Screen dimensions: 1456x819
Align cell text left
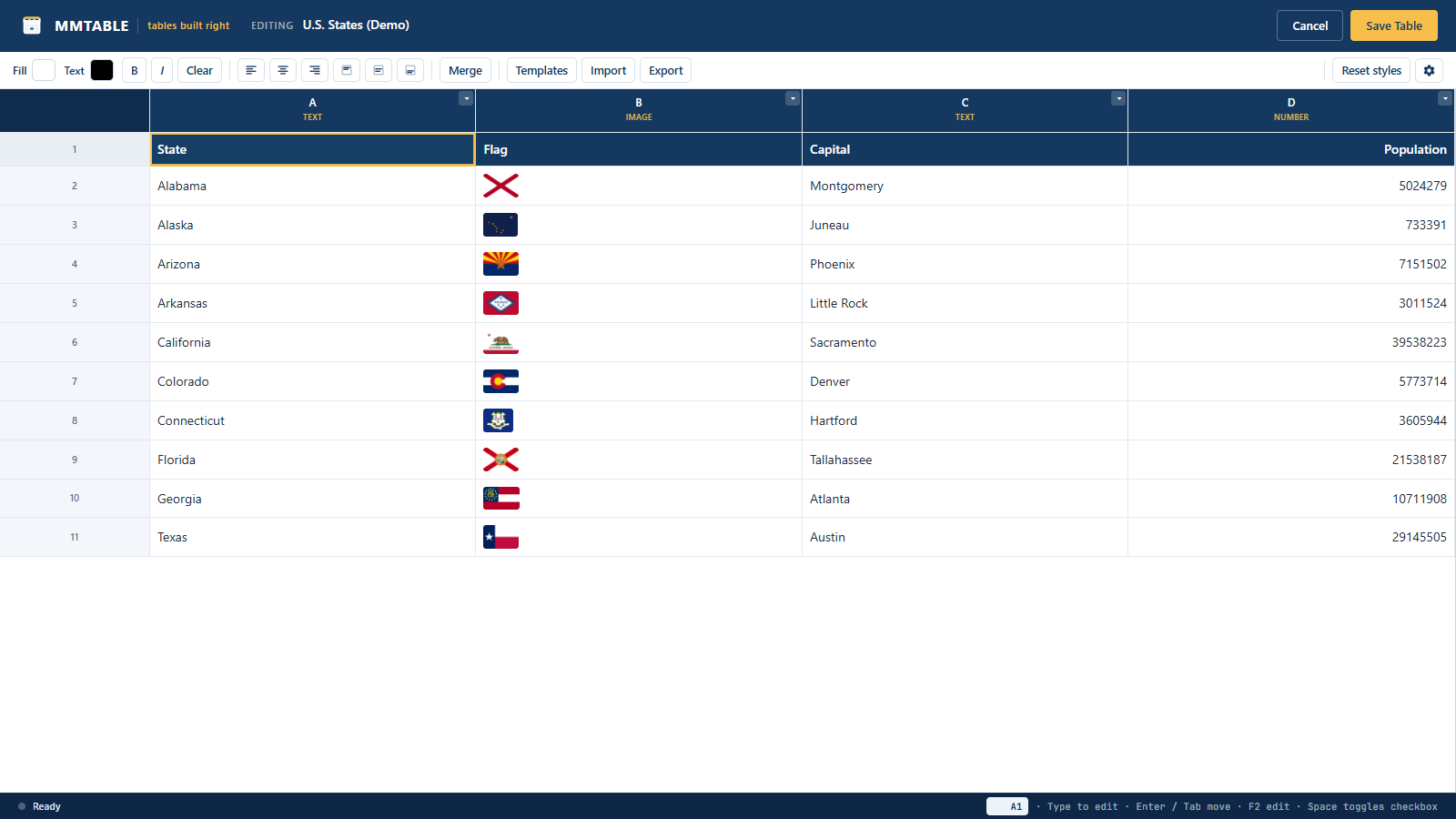pos(251,70)
